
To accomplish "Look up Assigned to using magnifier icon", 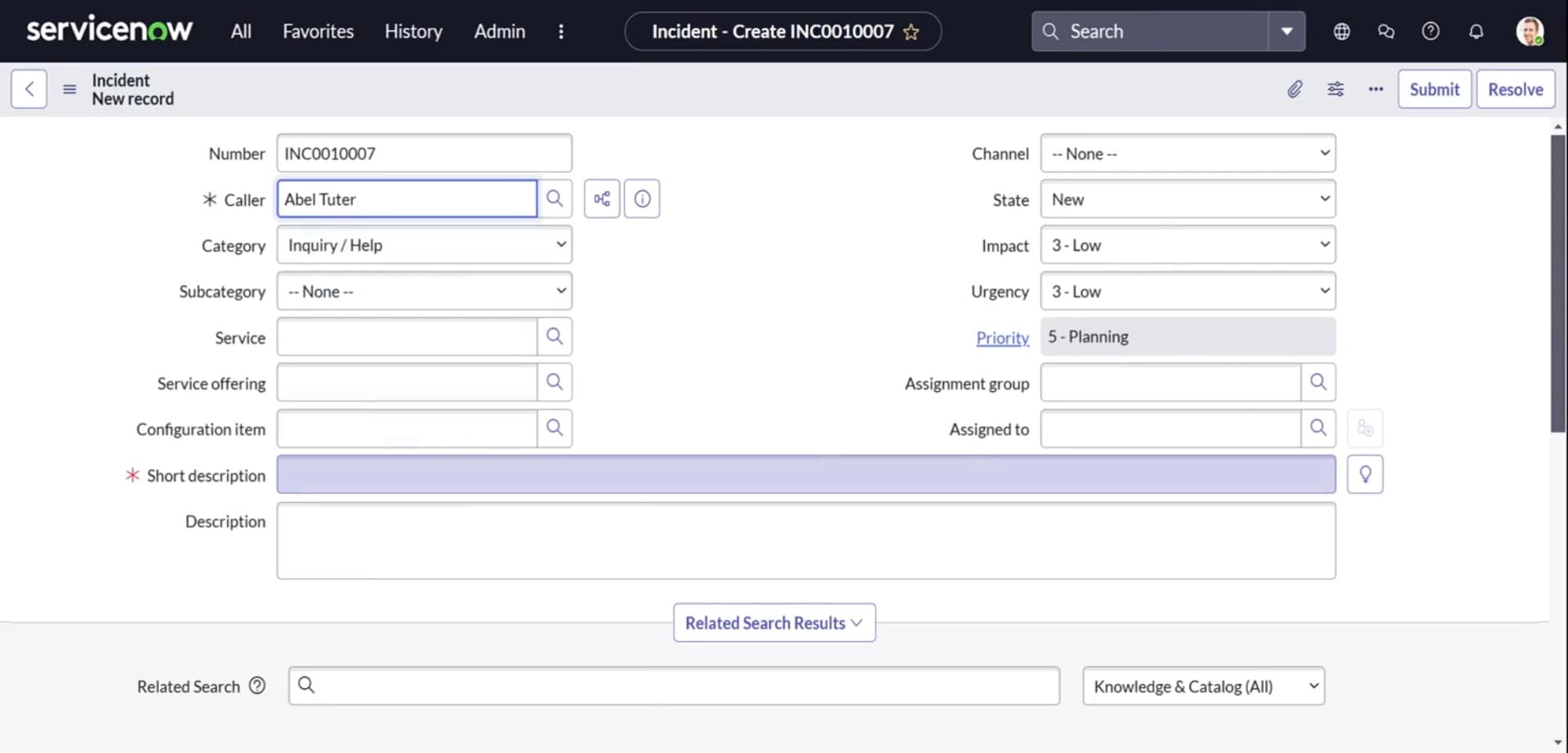I will (1318, 428).
